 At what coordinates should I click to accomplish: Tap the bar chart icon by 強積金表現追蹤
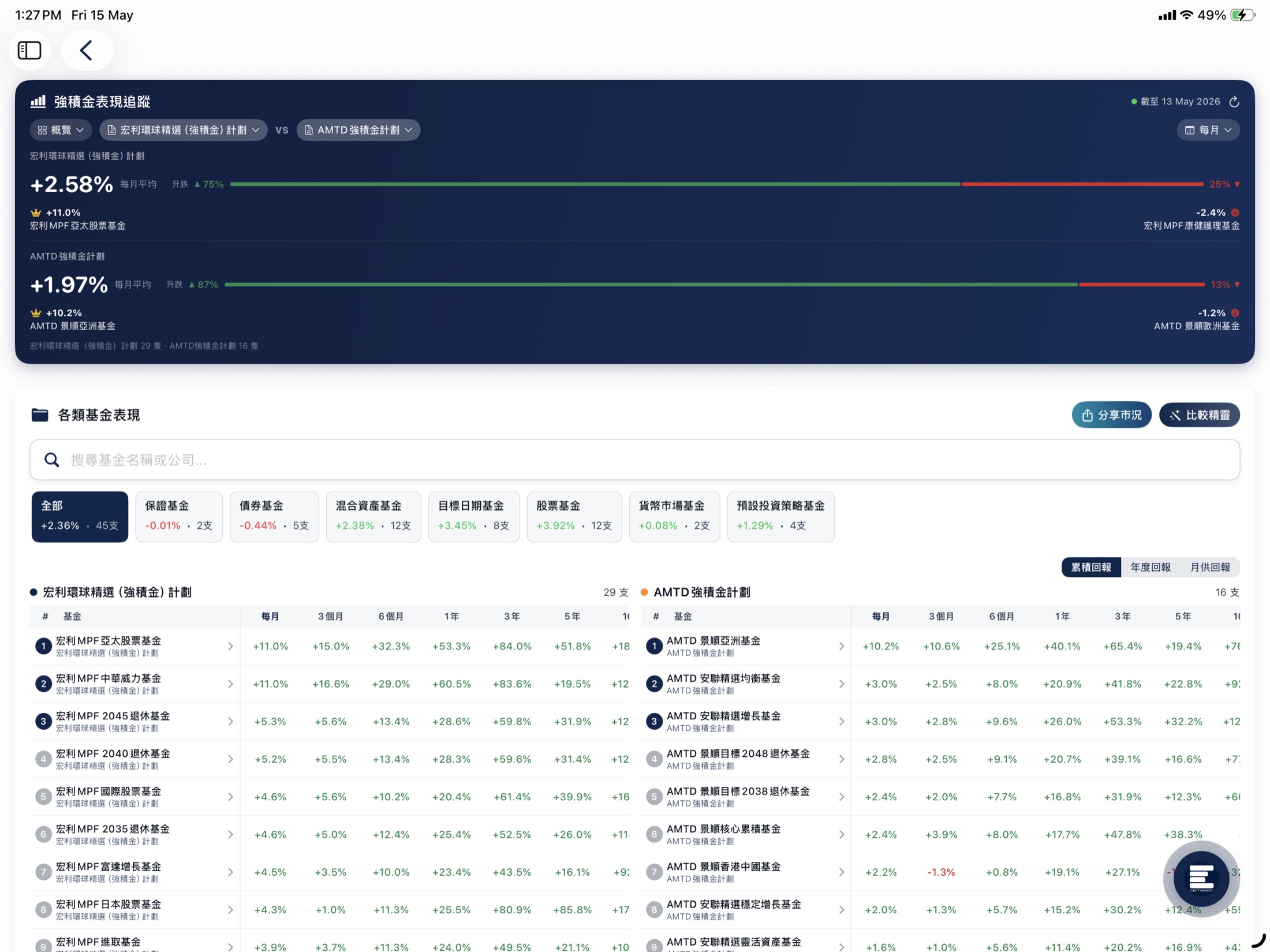click(x=38, y=102)
